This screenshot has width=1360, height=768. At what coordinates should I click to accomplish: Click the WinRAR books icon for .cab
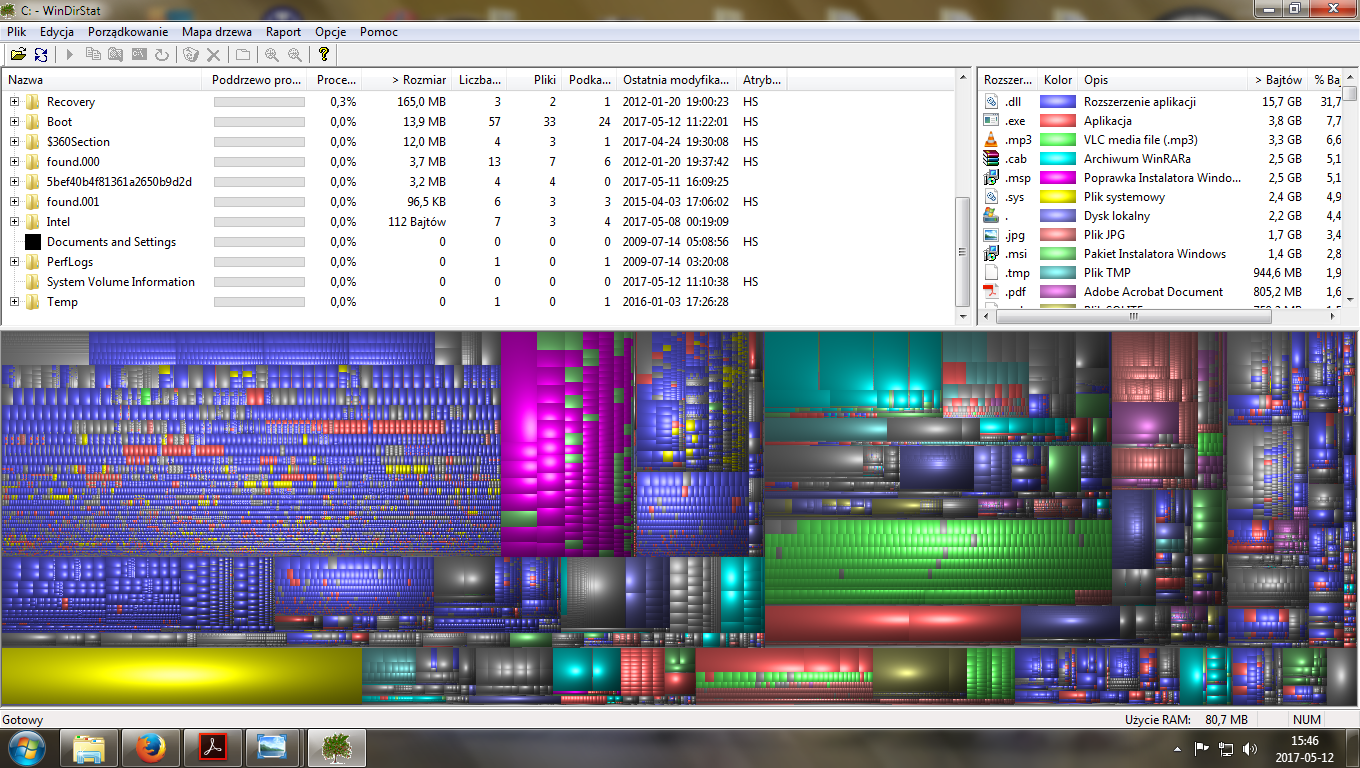pyautogui.click(x=991, y=159)
